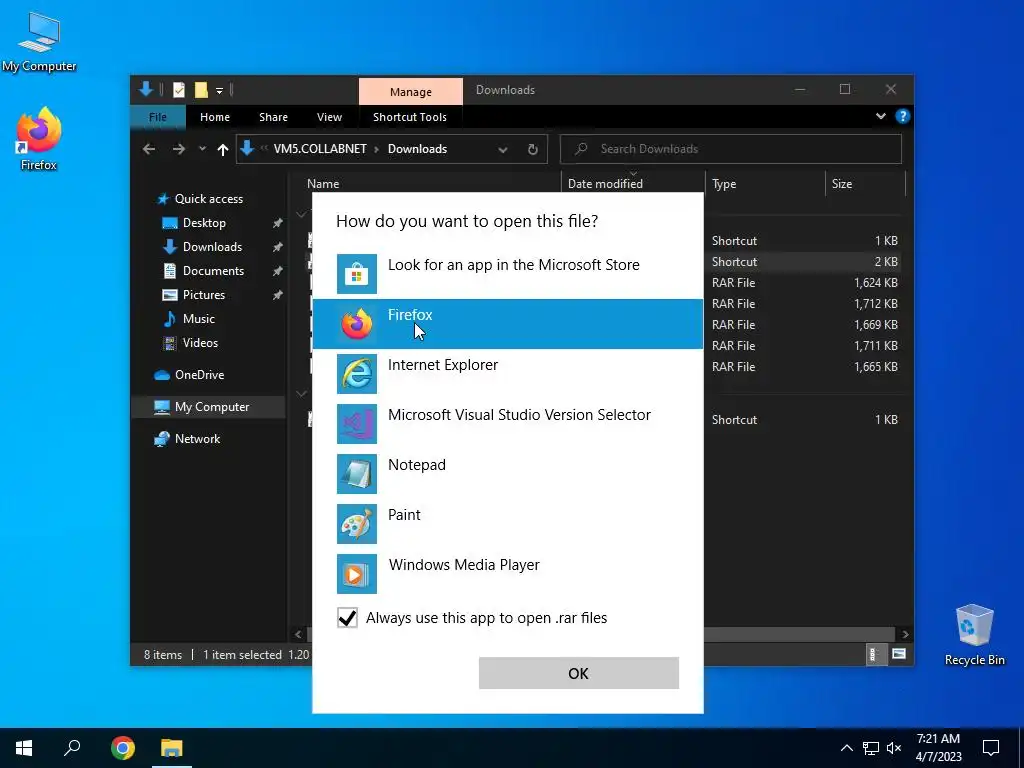Image resolution: width=1024 pixels, height=768 pixels.
Task: Go back in Explorer navigation
Action: pos(149,150)
